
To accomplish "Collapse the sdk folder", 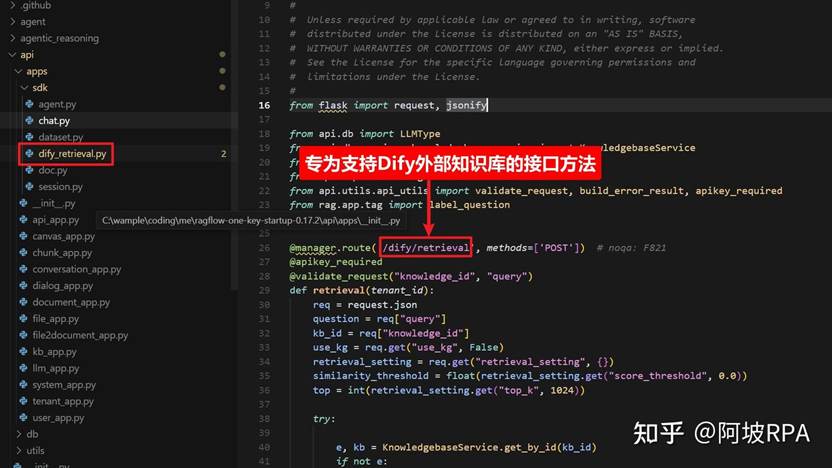I will [24, 88].
